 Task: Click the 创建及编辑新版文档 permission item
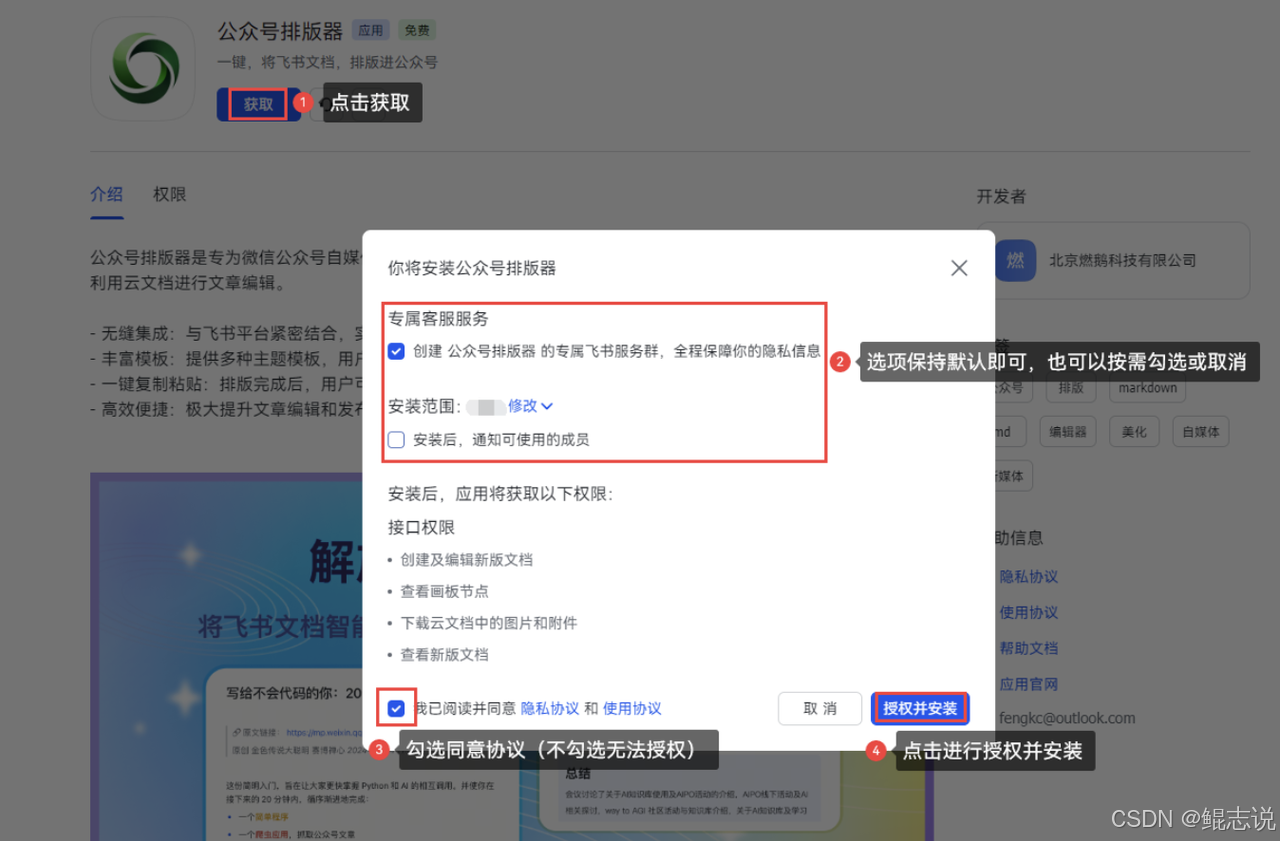466,560
